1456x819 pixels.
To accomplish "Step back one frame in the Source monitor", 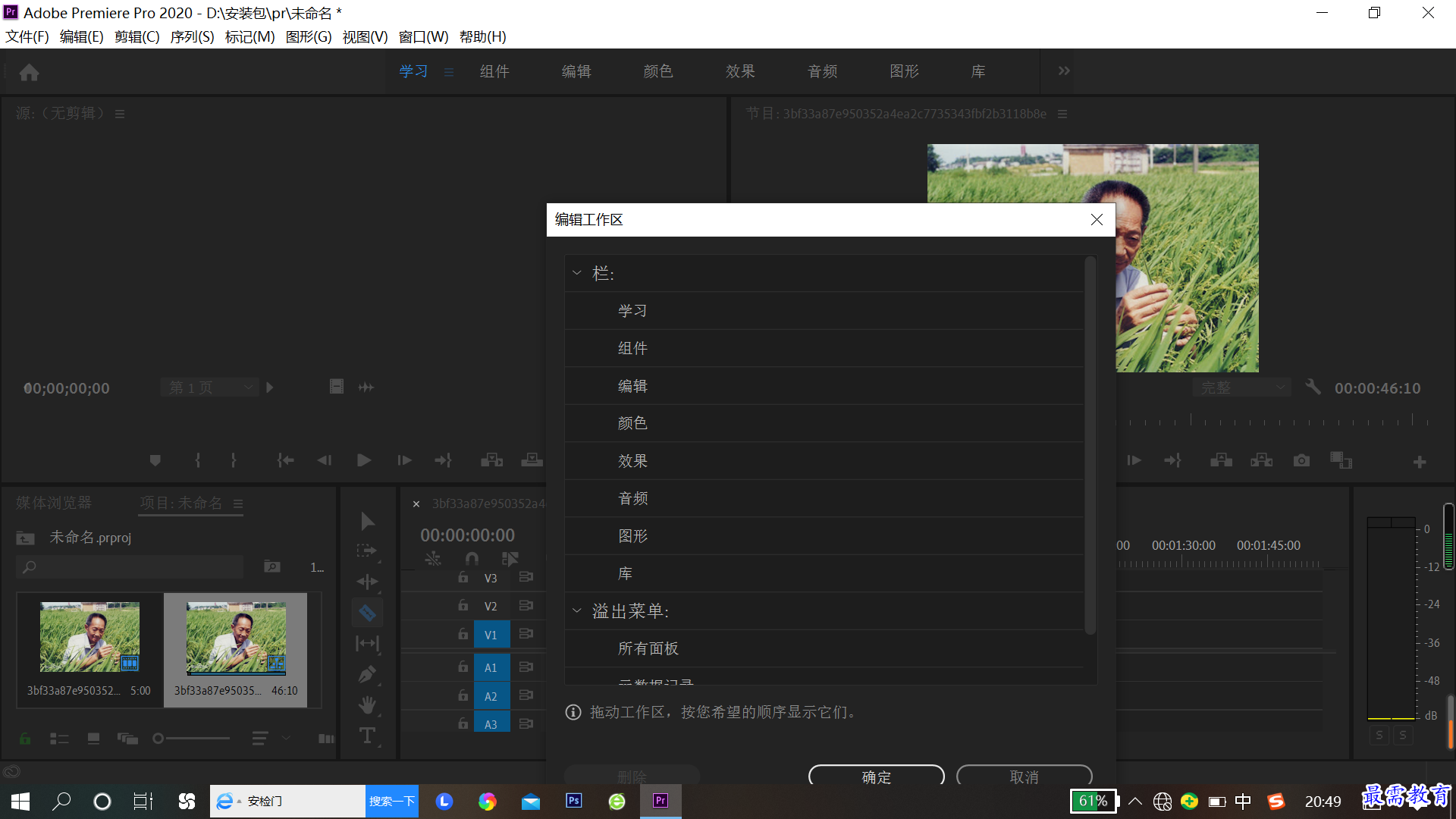I will pyautogui.click(x=325, y=460).
